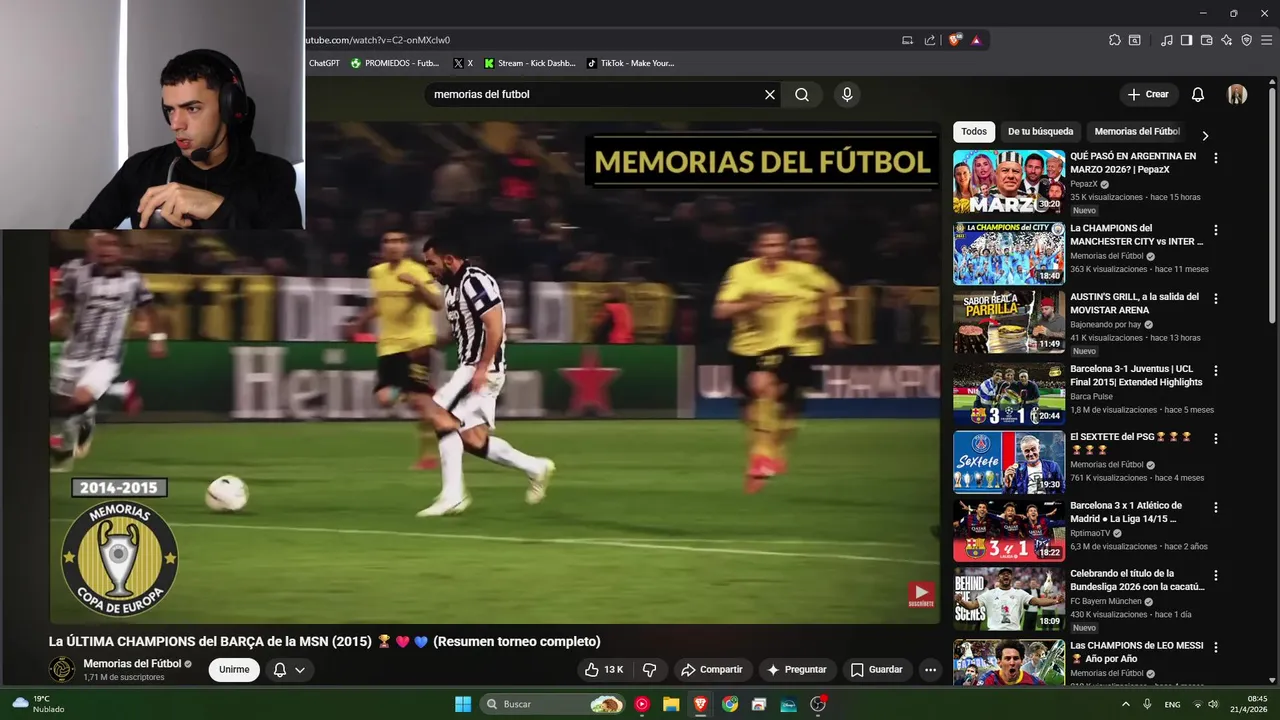This screenshot has width=1280, height=720.
Task: Open options for Las CHAMPIONS de LEO MESSI
Action: click(x=1216, y=647)
